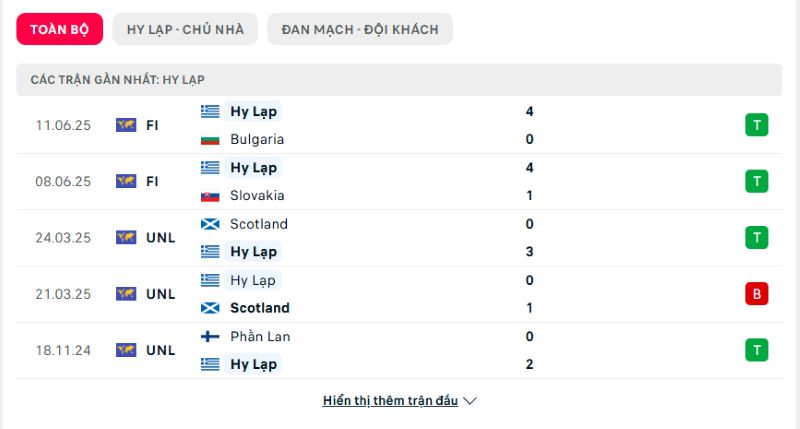This screenshot has height=429, width=800.
Task: Click the UNL competition icon for 18.11.24
Action: tap(126, 350)
